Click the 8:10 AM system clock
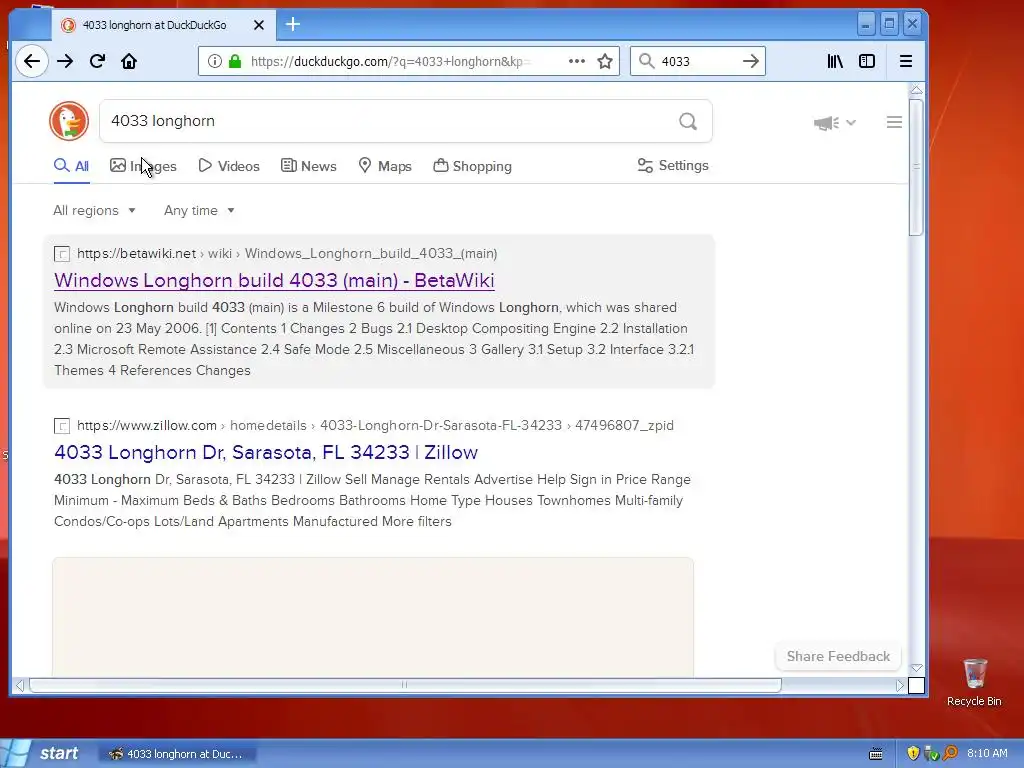Screen dimensions: 1024x768 tap(987, 753)
